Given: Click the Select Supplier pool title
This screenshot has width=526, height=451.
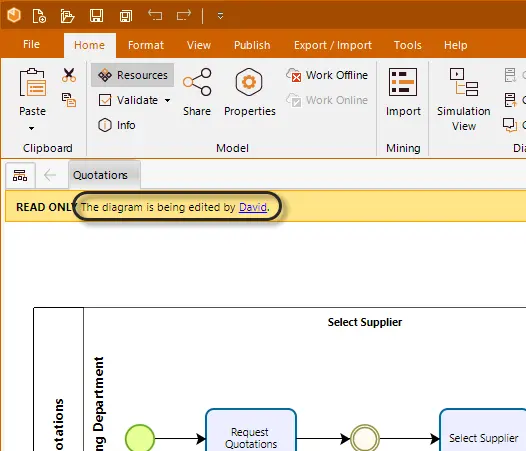Looking at the screenshot, I should (x=365, y=322).
